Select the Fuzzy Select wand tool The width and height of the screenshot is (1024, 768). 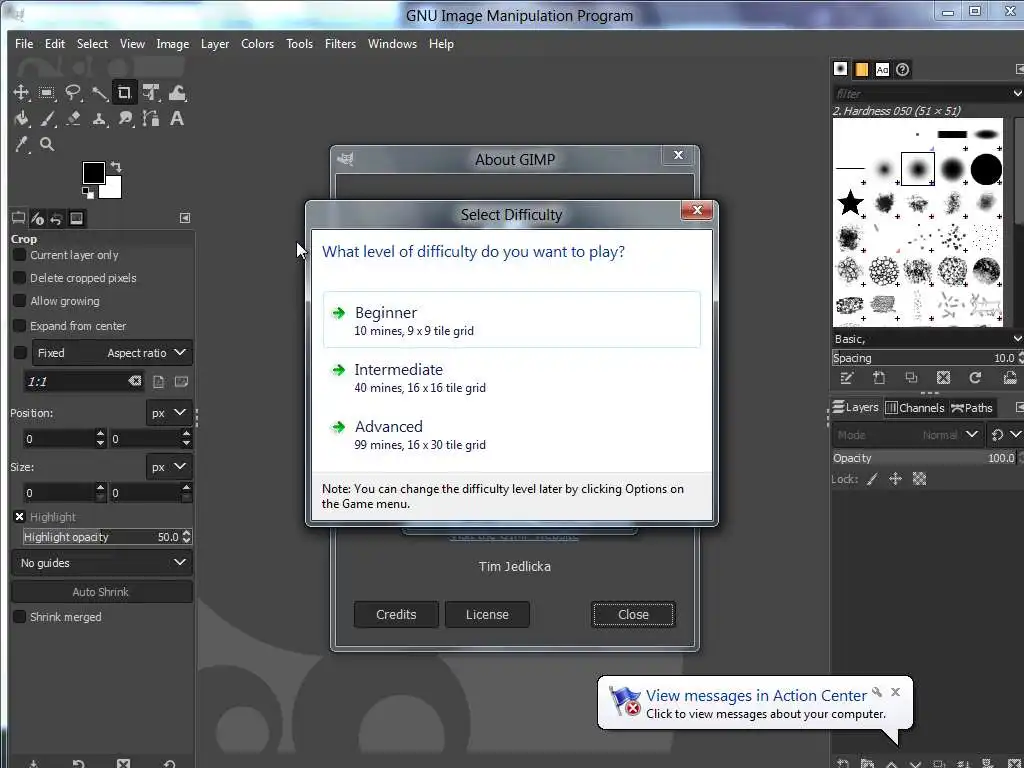tap(99, 93)
